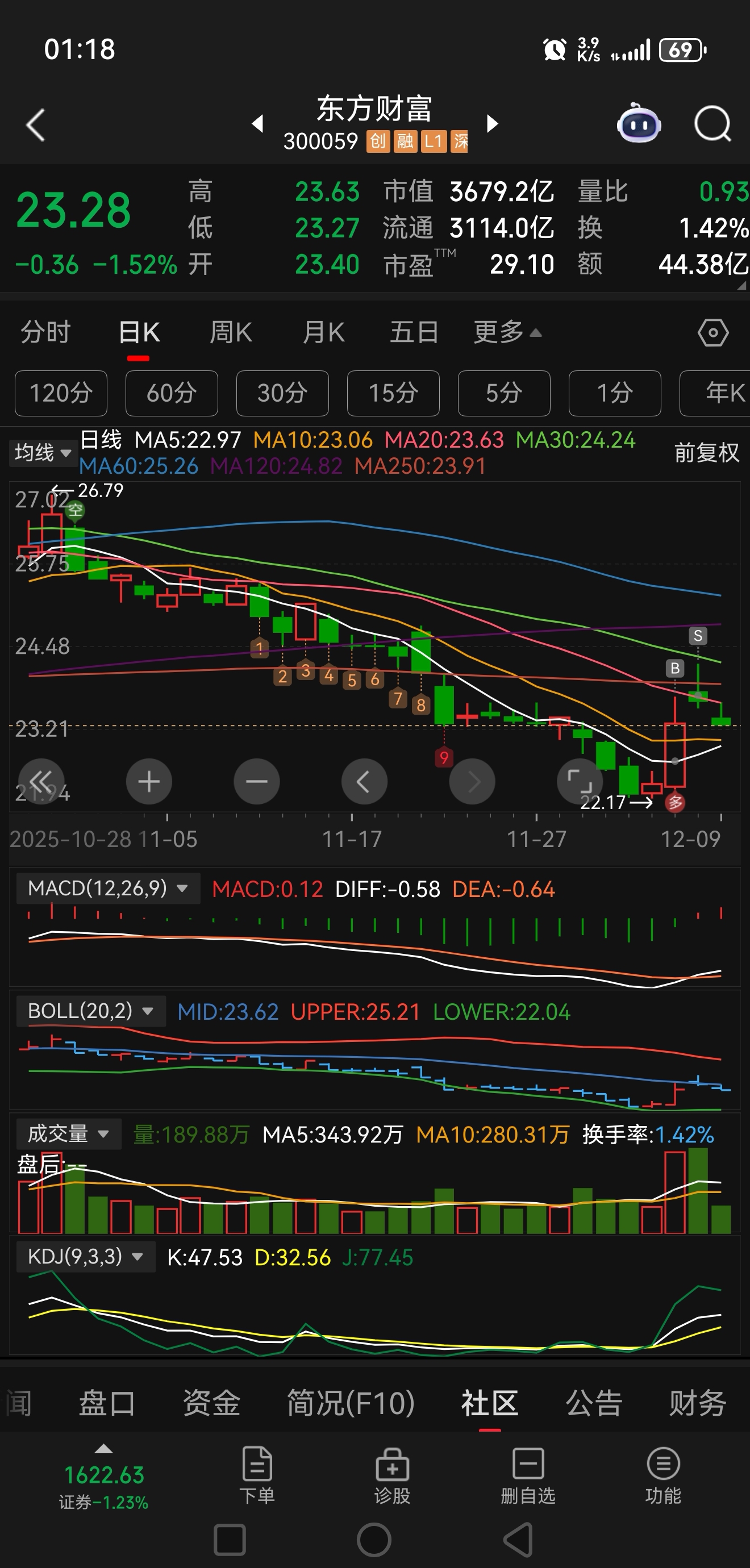Image resolution: width=750 pixels, height=1568 pixels.
Task: Choose the 30分 period button
Action: pos(282,393)
